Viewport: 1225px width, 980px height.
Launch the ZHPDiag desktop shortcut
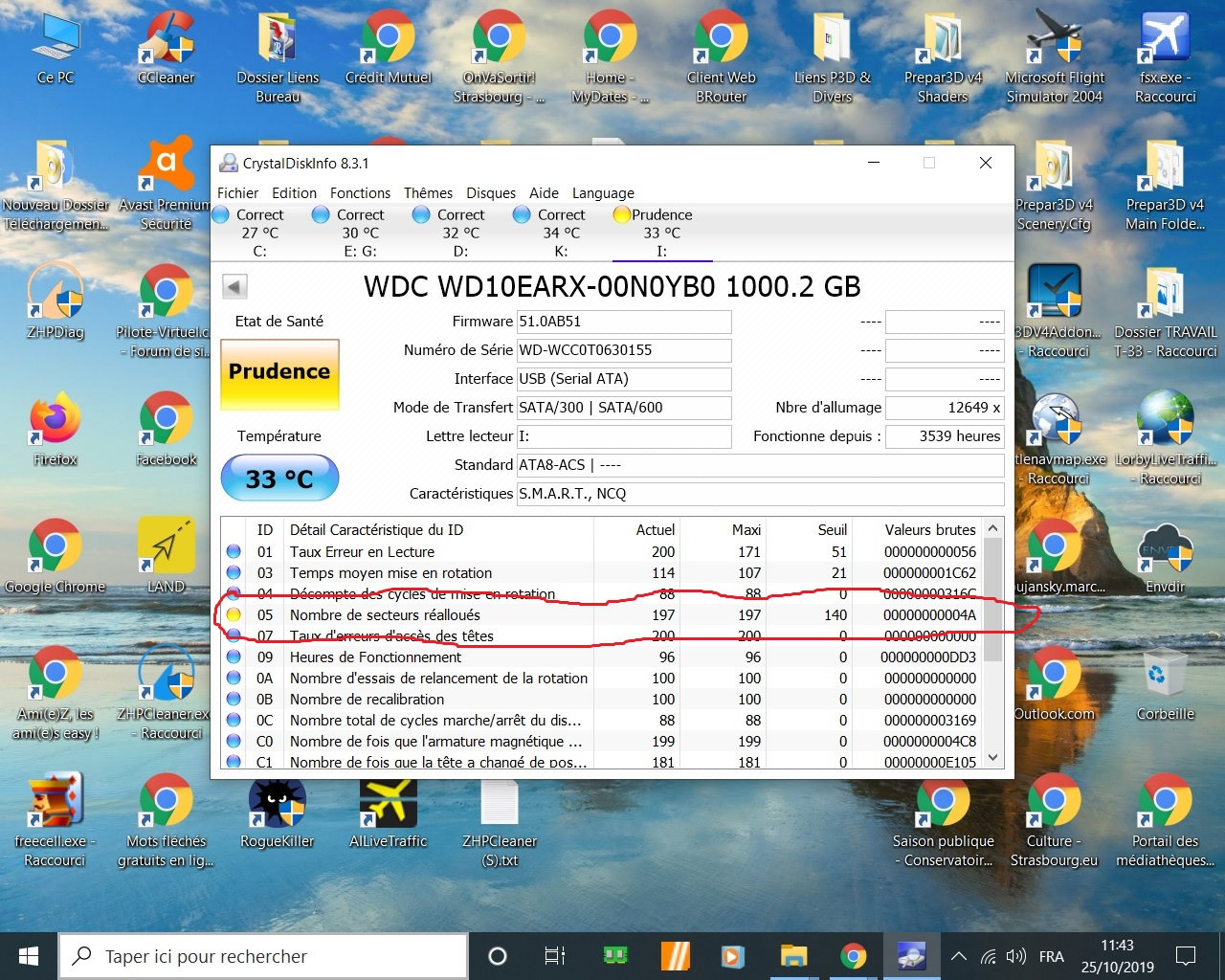coord(56,302)
